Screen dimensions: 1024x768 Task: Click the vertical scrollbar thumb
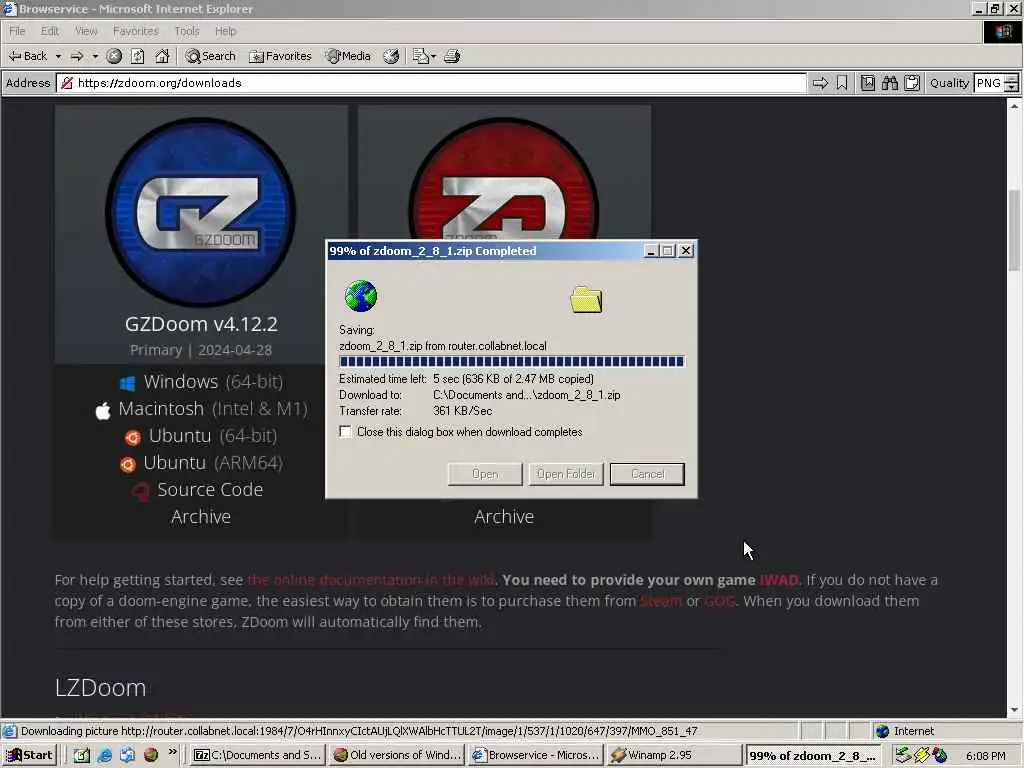pos(1014,230)
